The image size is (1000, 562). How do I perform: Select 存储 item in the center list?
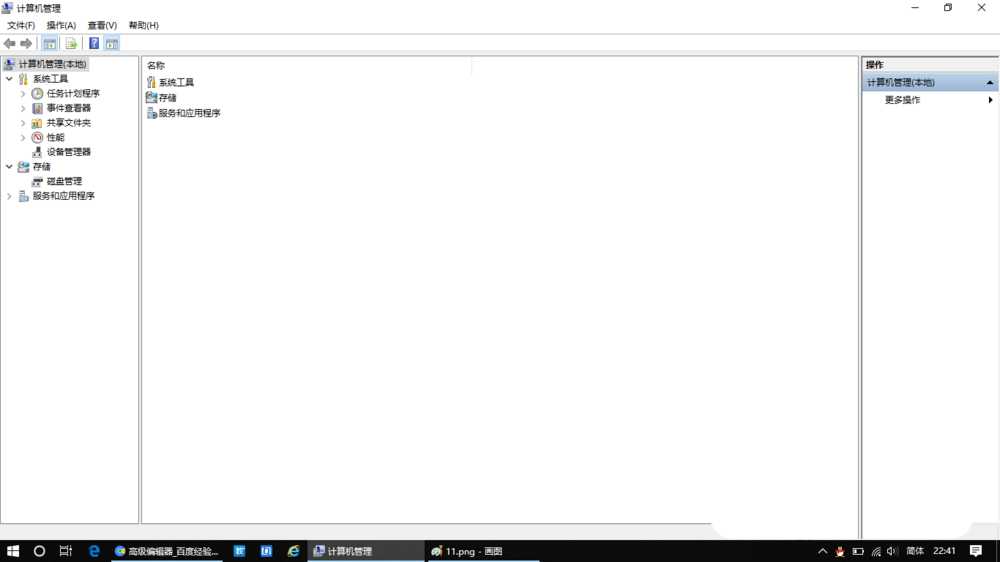click(167, 98)
